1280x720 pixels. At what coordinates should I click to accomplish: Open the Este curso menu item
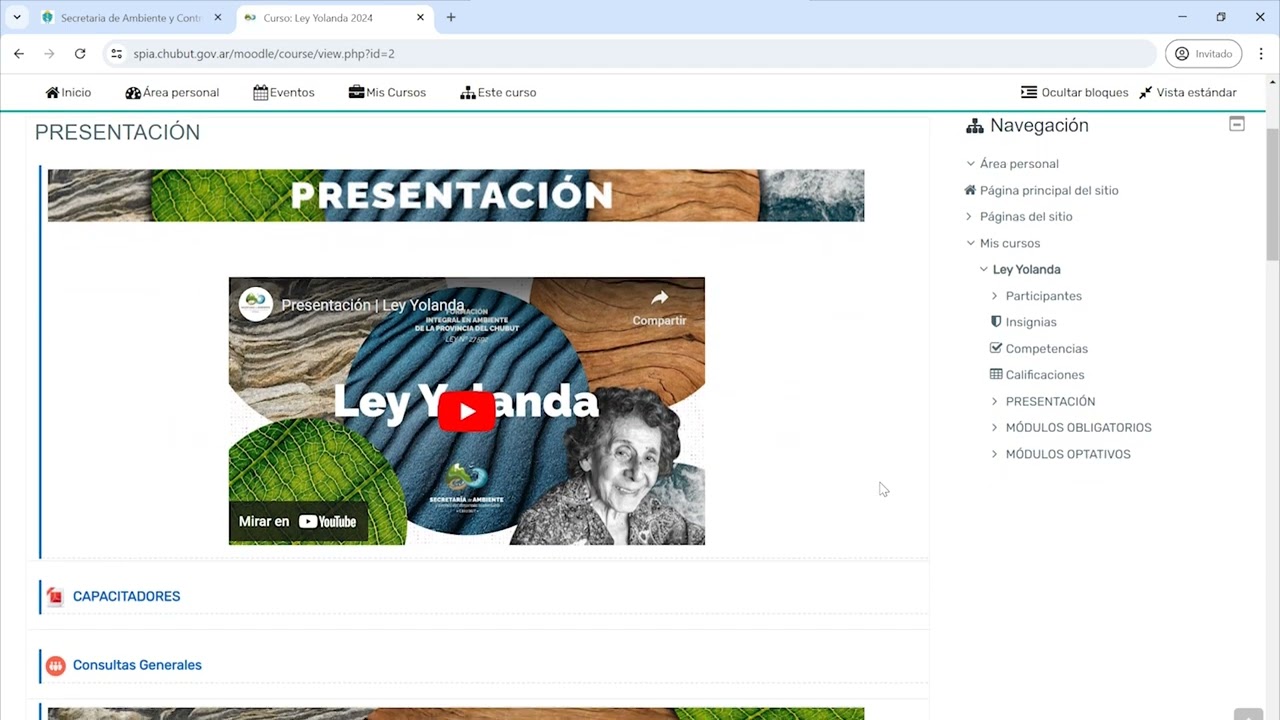pos(498,92)
